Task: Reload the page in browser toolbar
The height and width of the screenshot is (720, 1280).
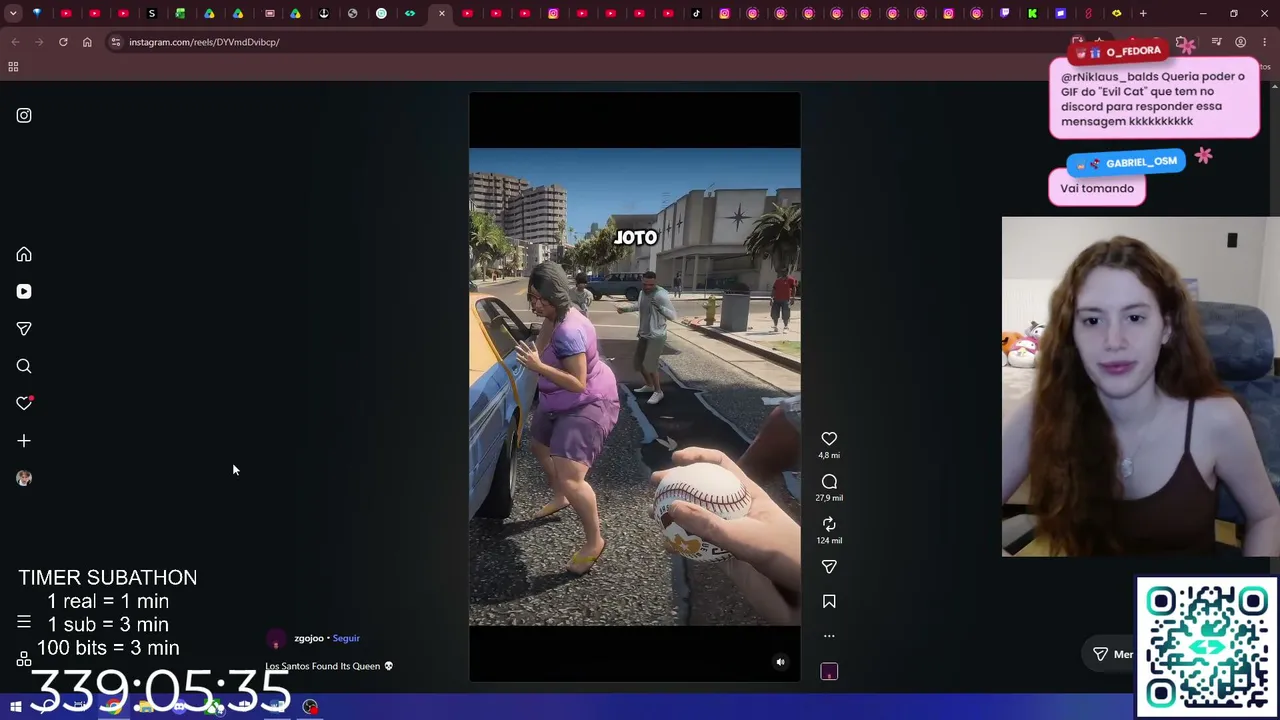Action: [63, 42]
